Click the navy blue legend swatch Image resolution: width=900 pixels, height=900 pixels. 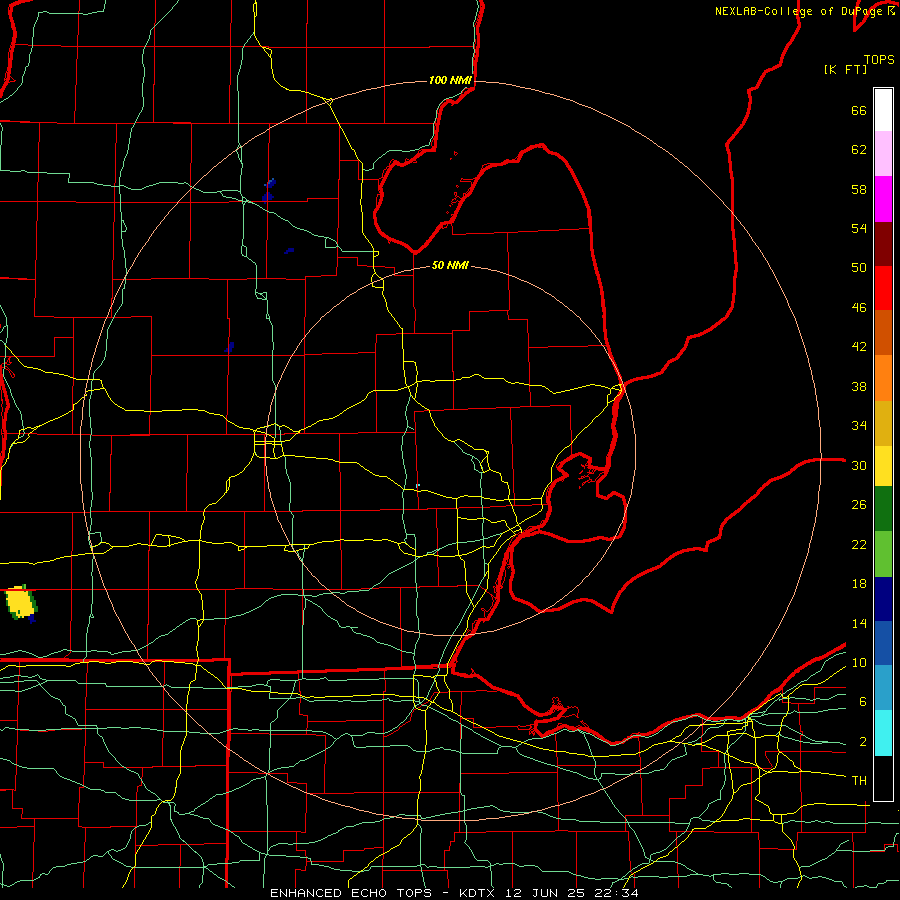pyautogui.click(x=883, y=599)
